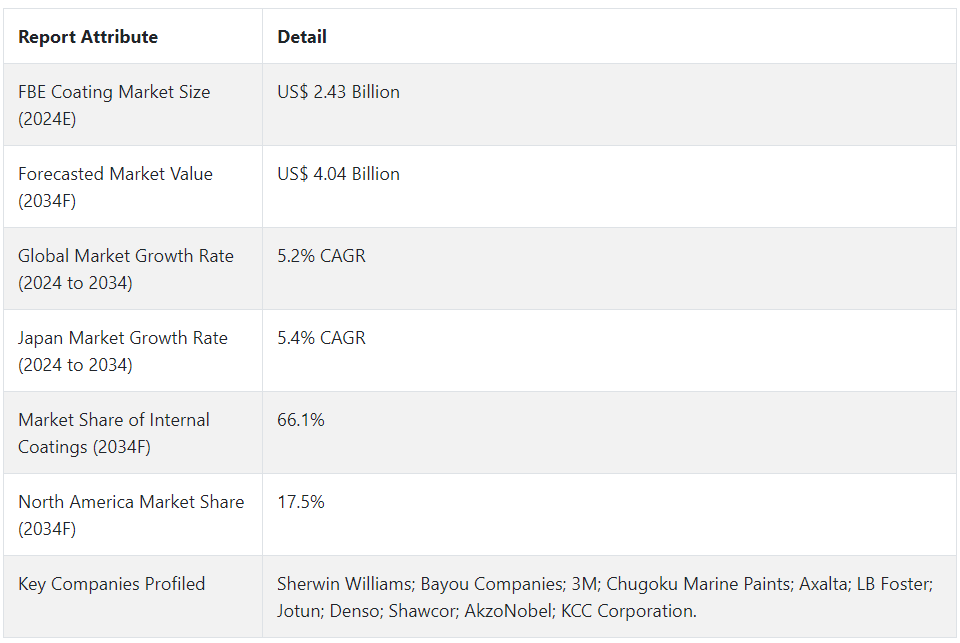Click "Sherwin Williams" in the companies list
This screenshot has width=960, height=643.
(x=342, y=584)
